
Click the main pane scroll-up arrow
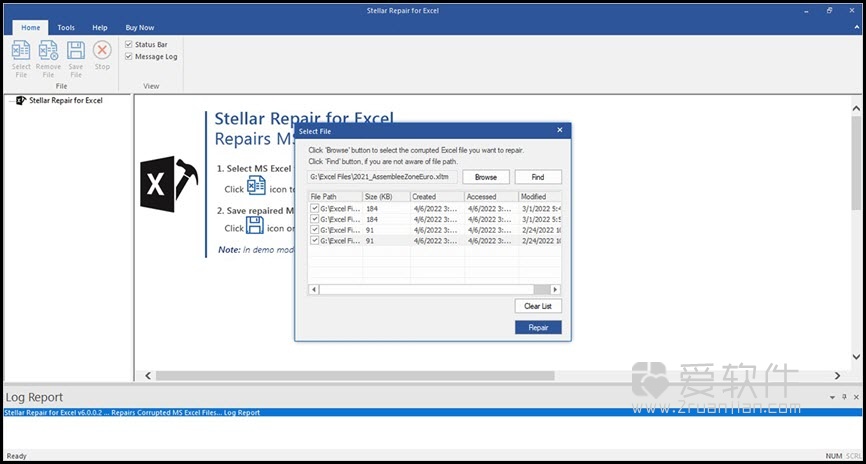click(x=856, y=108)
